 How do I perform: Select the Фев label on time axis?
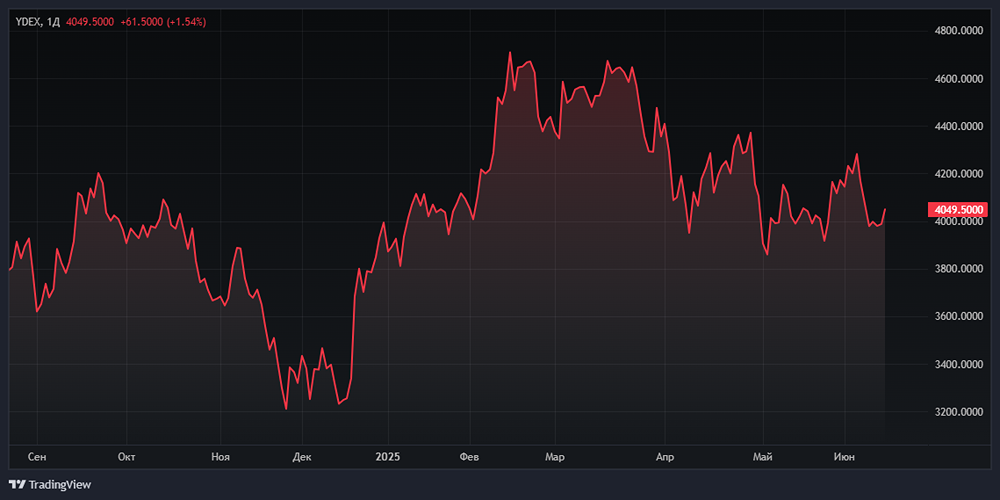point(470,457)
